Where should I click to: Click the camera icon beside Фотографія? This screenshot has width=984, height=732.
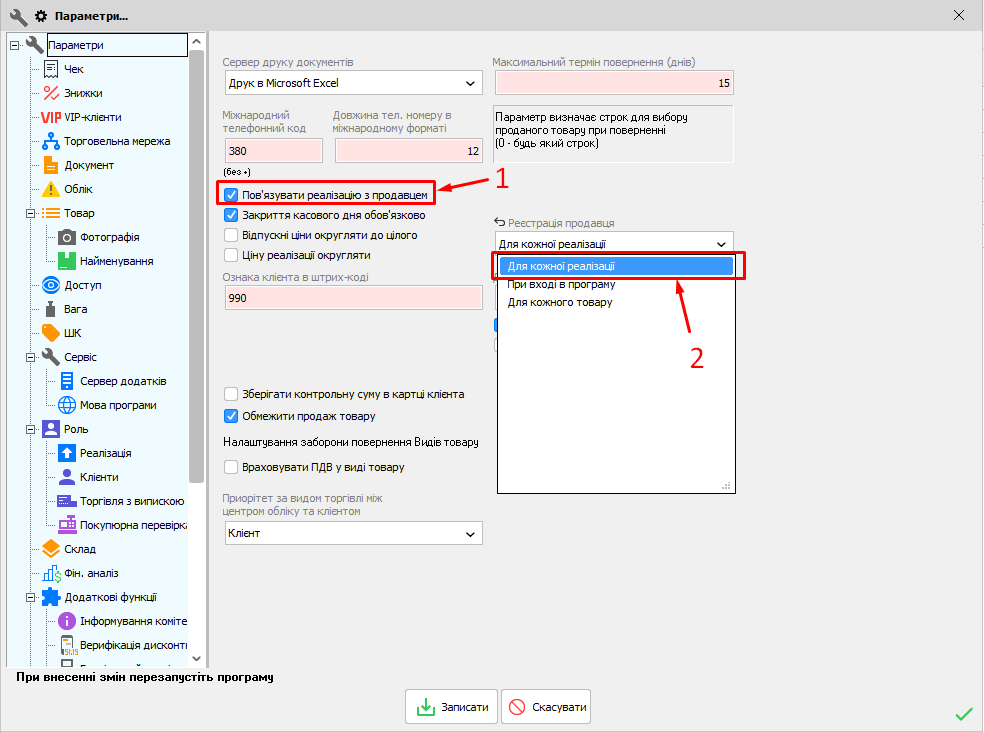(x=67, y=237)
